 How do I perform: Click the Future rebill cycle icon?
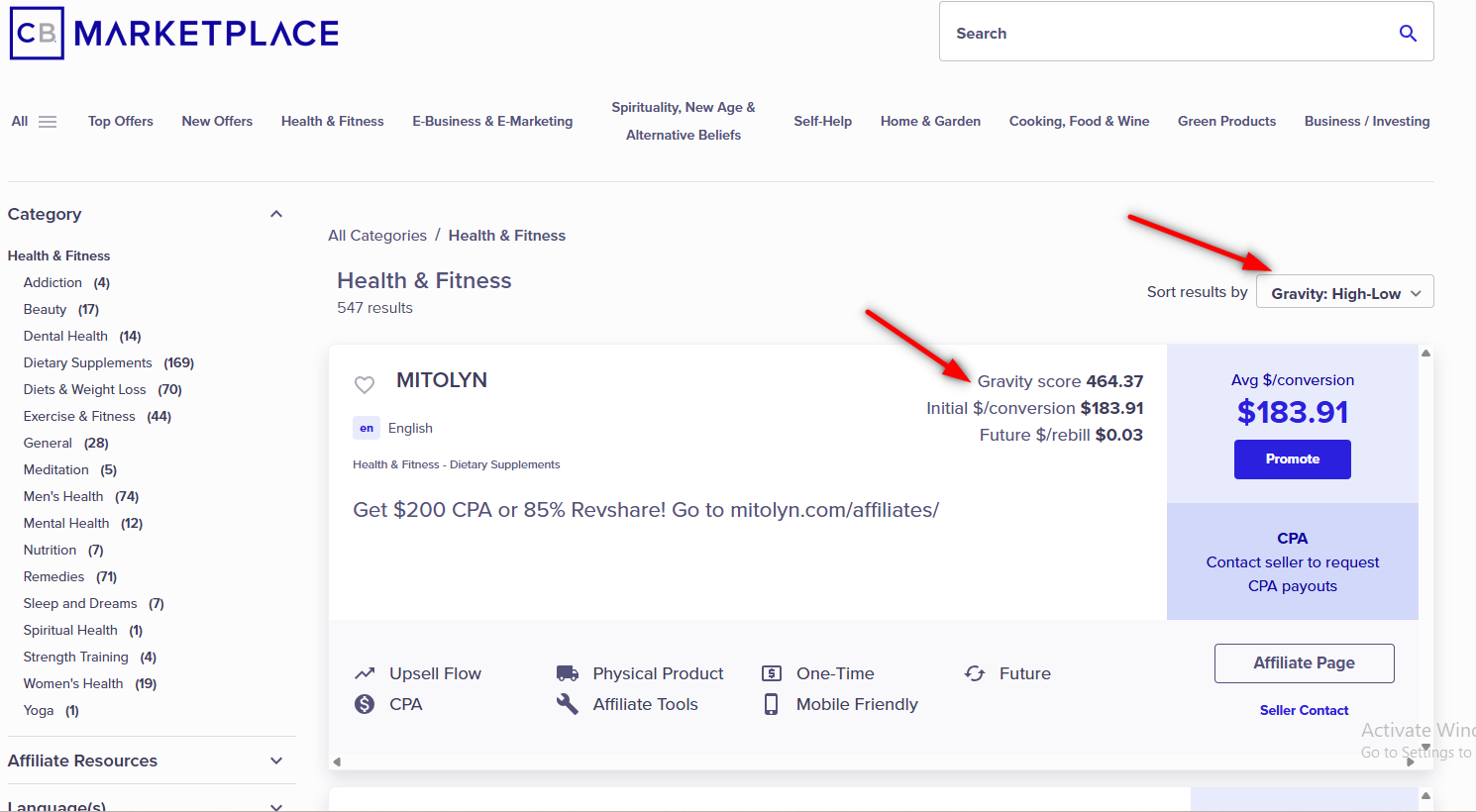point(975,673)
